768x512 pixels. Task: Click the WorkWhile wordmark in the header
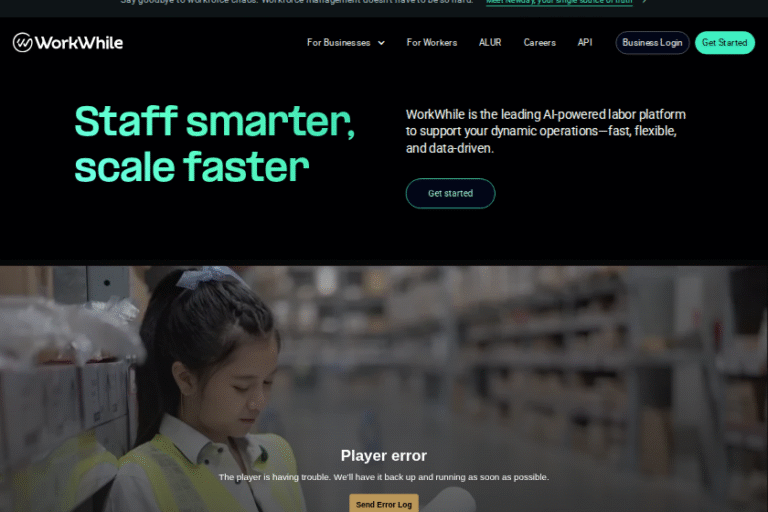[79, 43]
